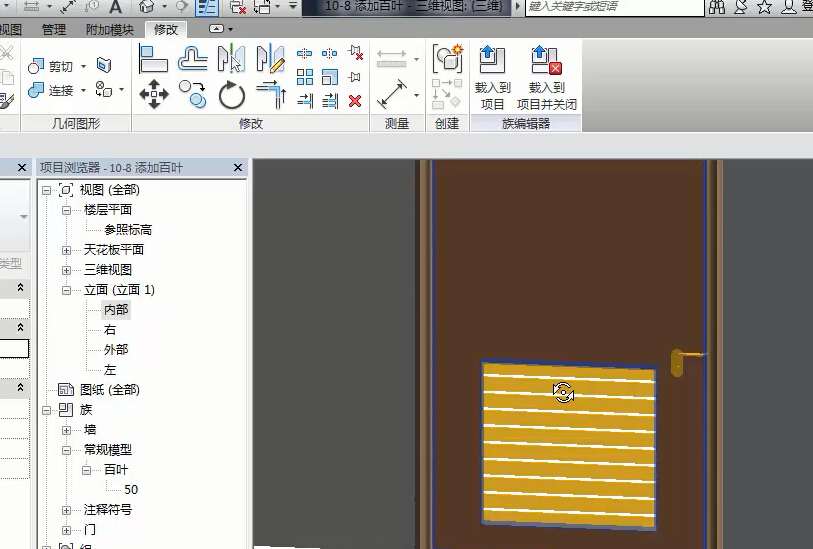Click the Copy tool icon
The width and height of the screenshot is (813, 549).
(x=192, y=95)
